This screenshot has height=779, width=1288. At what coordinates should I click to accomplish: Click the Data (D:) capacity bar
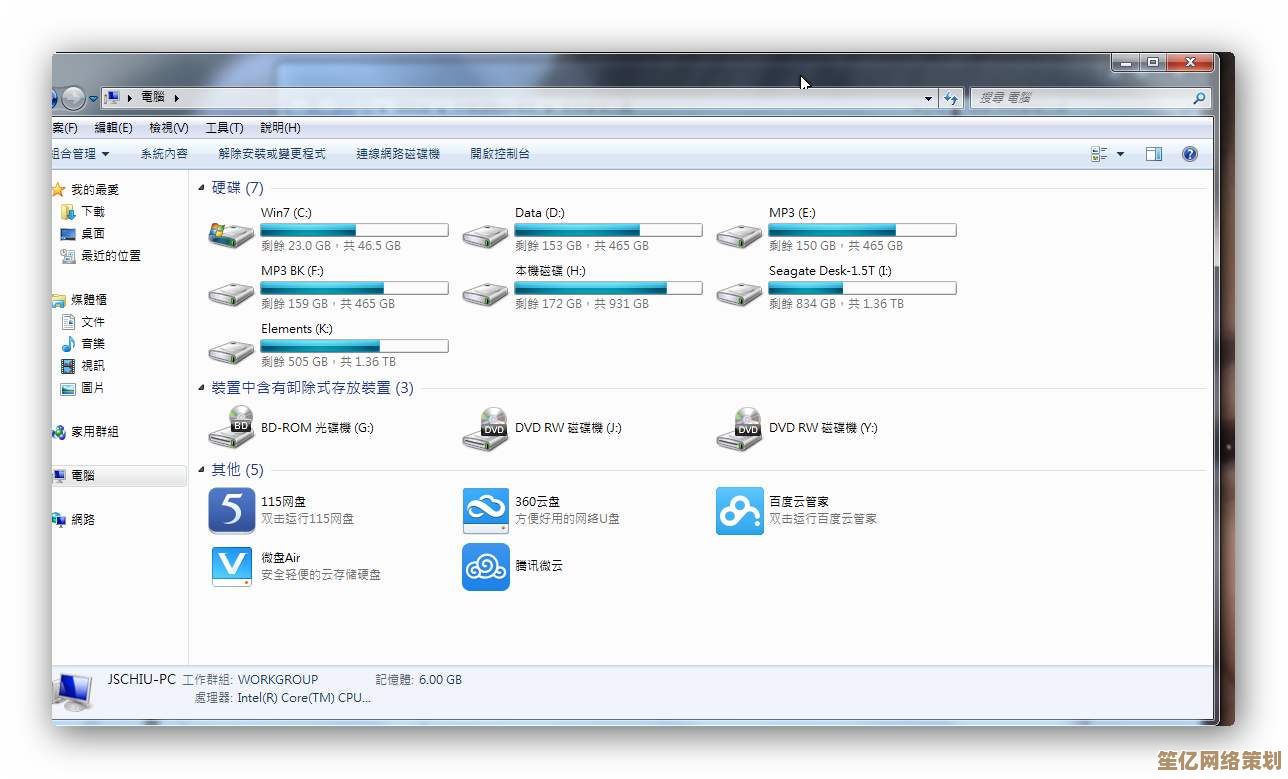(x=608, y=230)
